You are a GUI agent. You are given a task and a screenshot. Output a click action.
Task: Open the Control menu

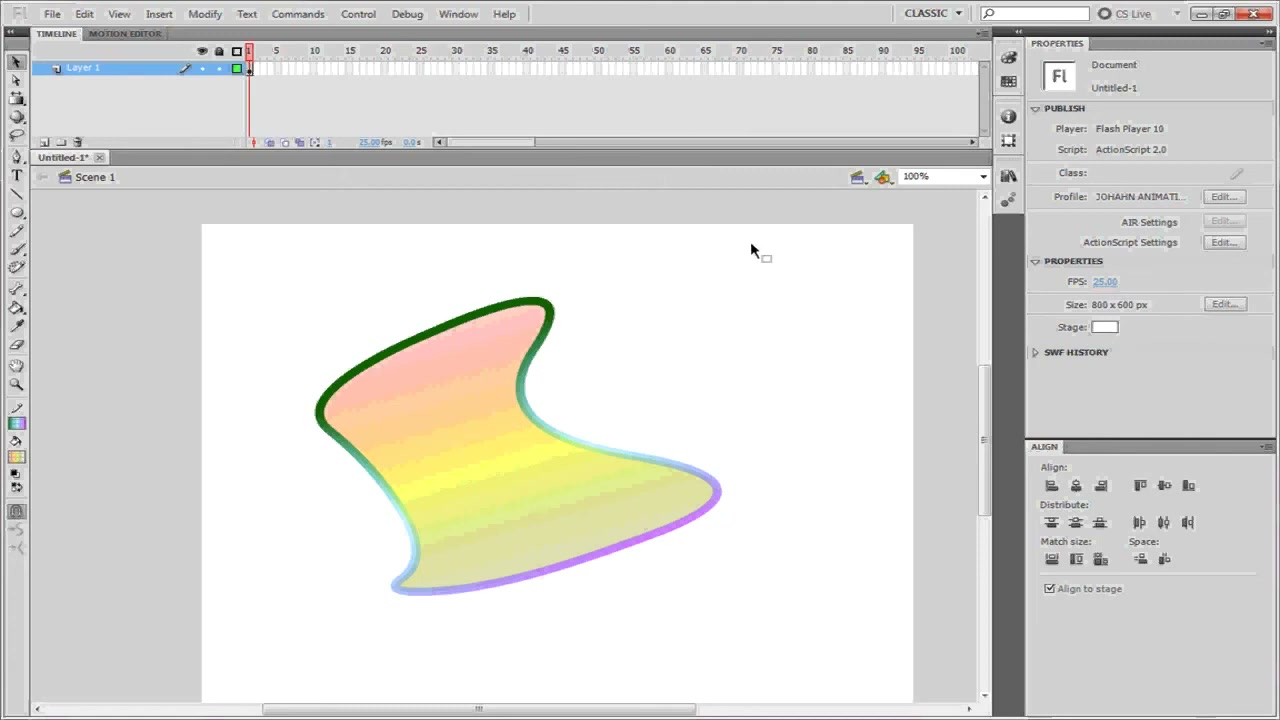click(358, 14)
